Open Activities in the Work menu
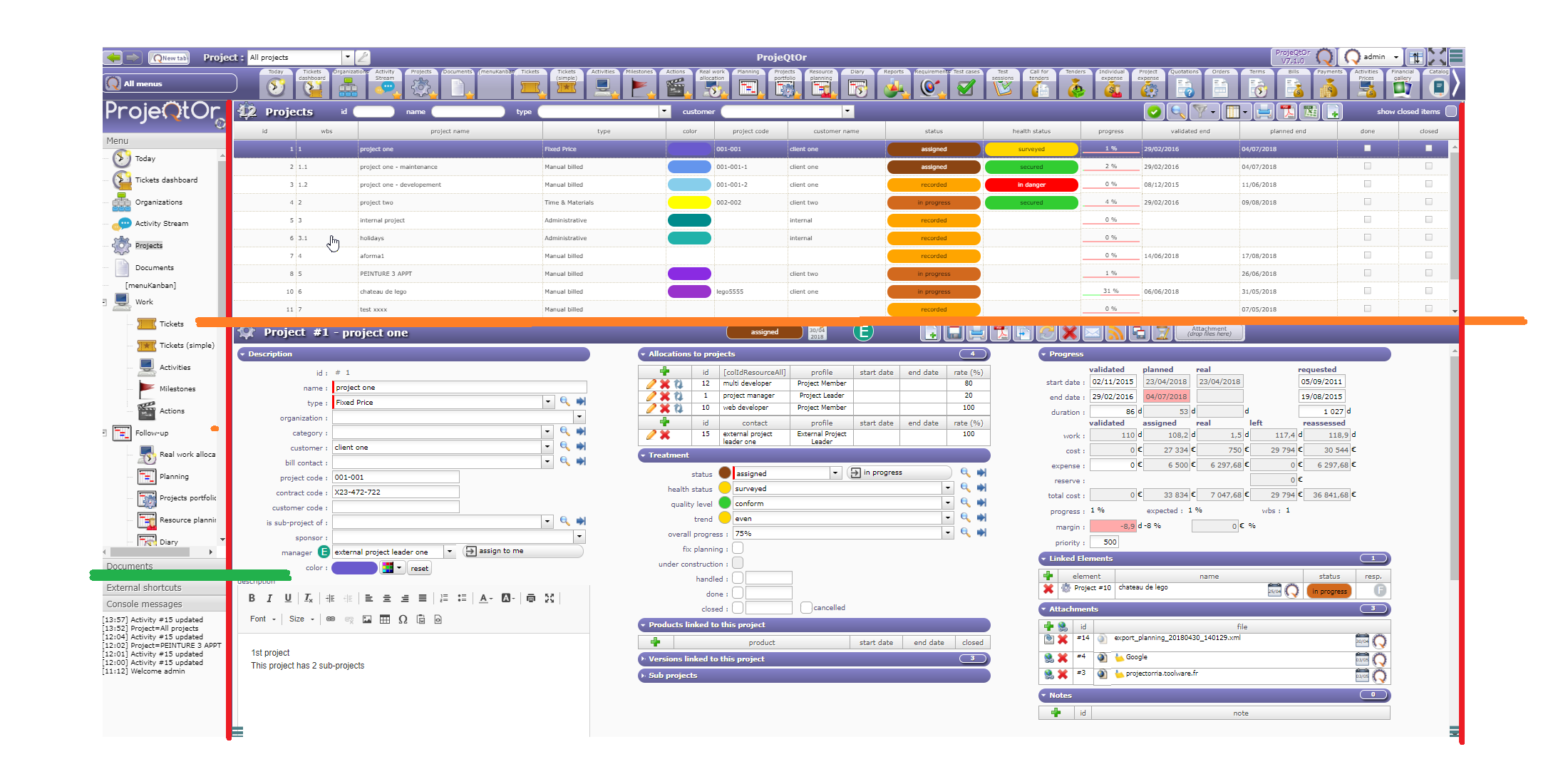Viewport: 1568px width, 784px height. tap(175, 368)
